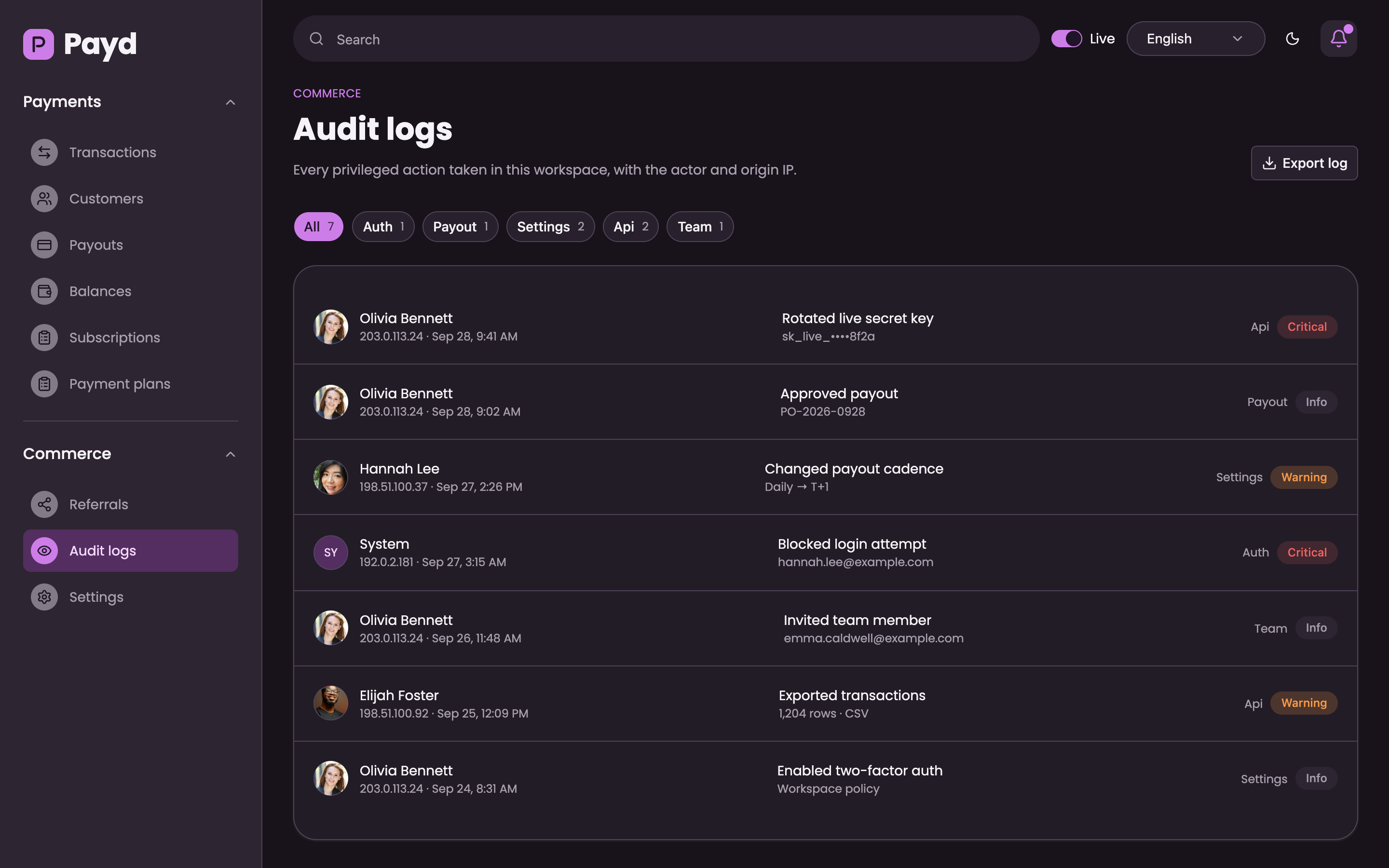Click the Customers people icon
The height and width of the screenshot is (868, 1389).
click(x=44, y=199)
